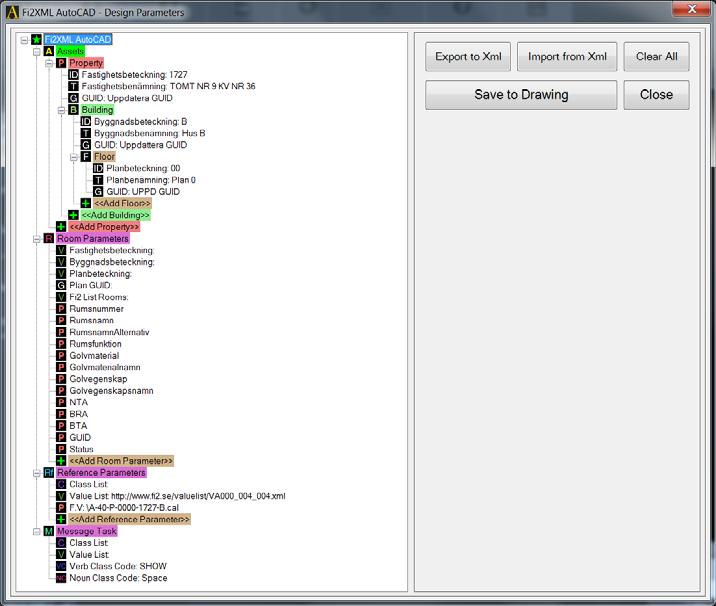Screen dimensions: 716x606
Task: Select <<Add Reference Parameter>> entry
Action: click(129, 520)
